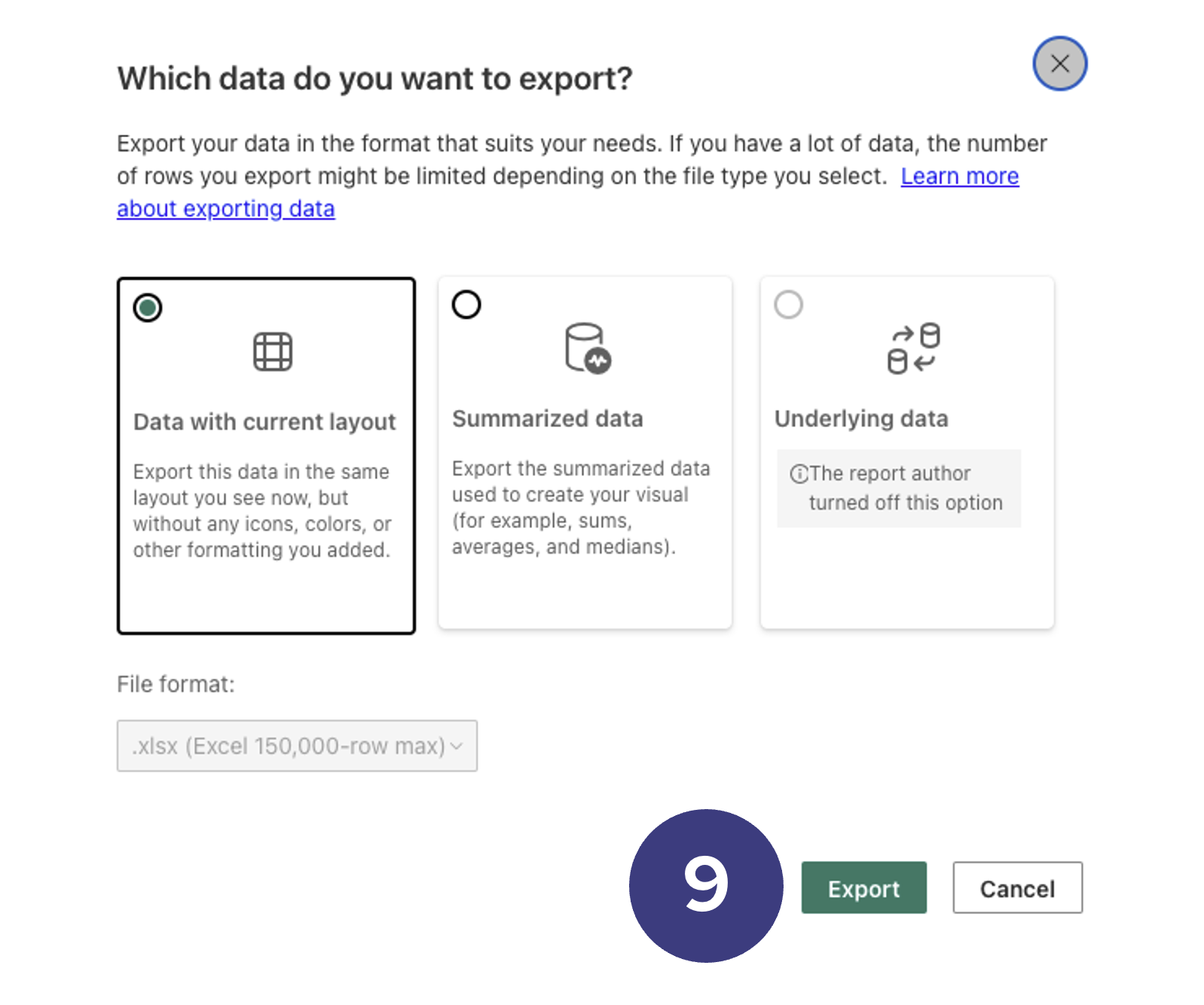1204x1005 pixels.
Task: Select the Underlying data radio button
Action: tap(789, 304)
